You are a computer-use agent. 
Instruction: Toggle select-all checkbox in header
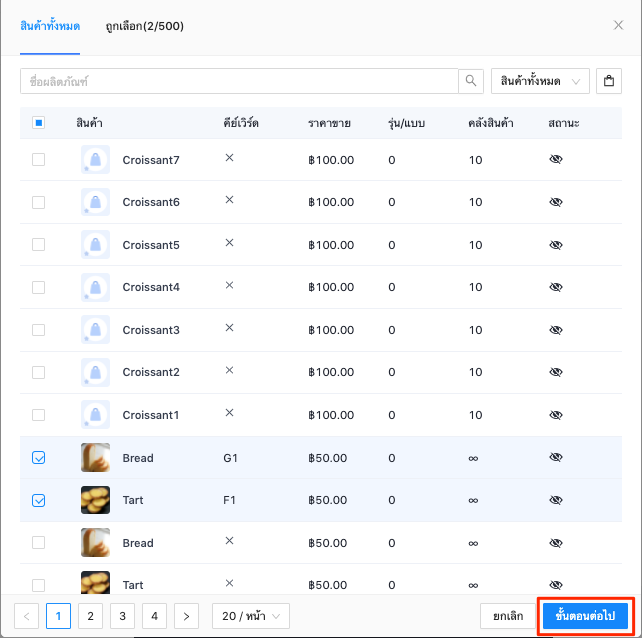[38, 122]
